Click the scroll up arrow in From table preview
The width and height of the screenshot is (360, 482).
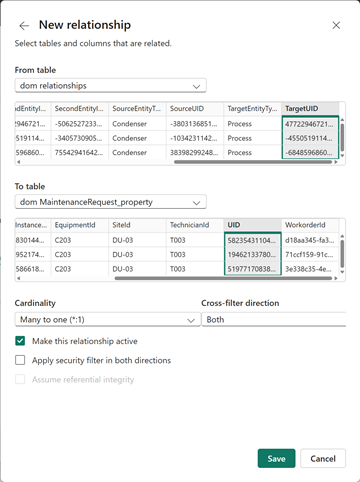tap(342, 119)
